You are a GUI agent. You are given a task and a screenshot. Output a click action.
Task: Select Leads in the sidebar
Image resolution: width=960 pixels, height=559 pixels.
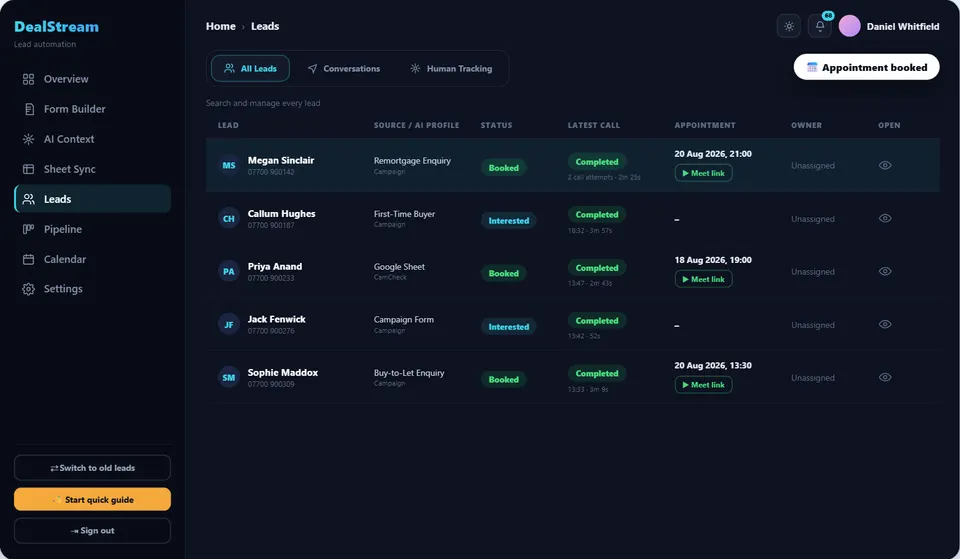pos(92,199)
